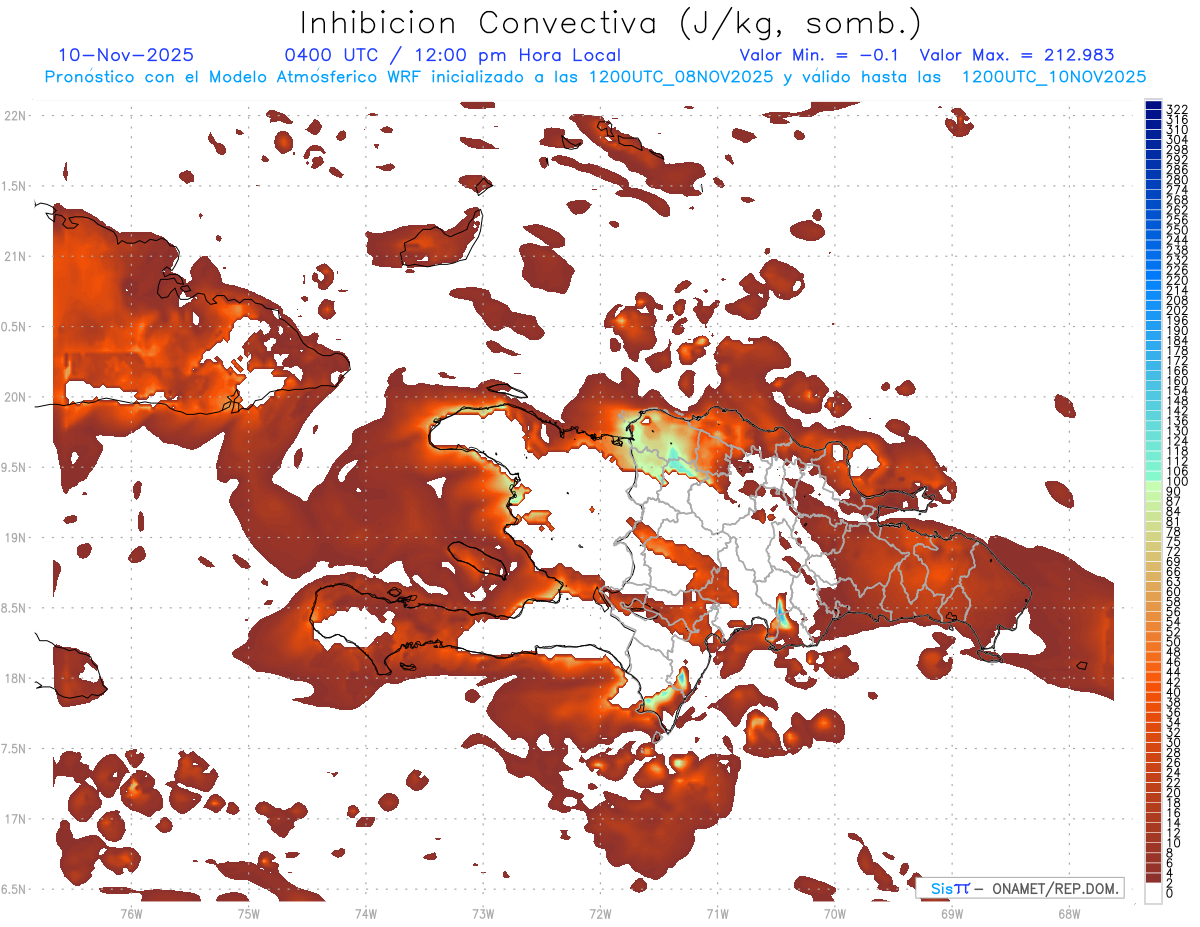Screen dimensions: 1200x927
Task: Click the '322' value atop the color scale
Action: click(1176, 108)
